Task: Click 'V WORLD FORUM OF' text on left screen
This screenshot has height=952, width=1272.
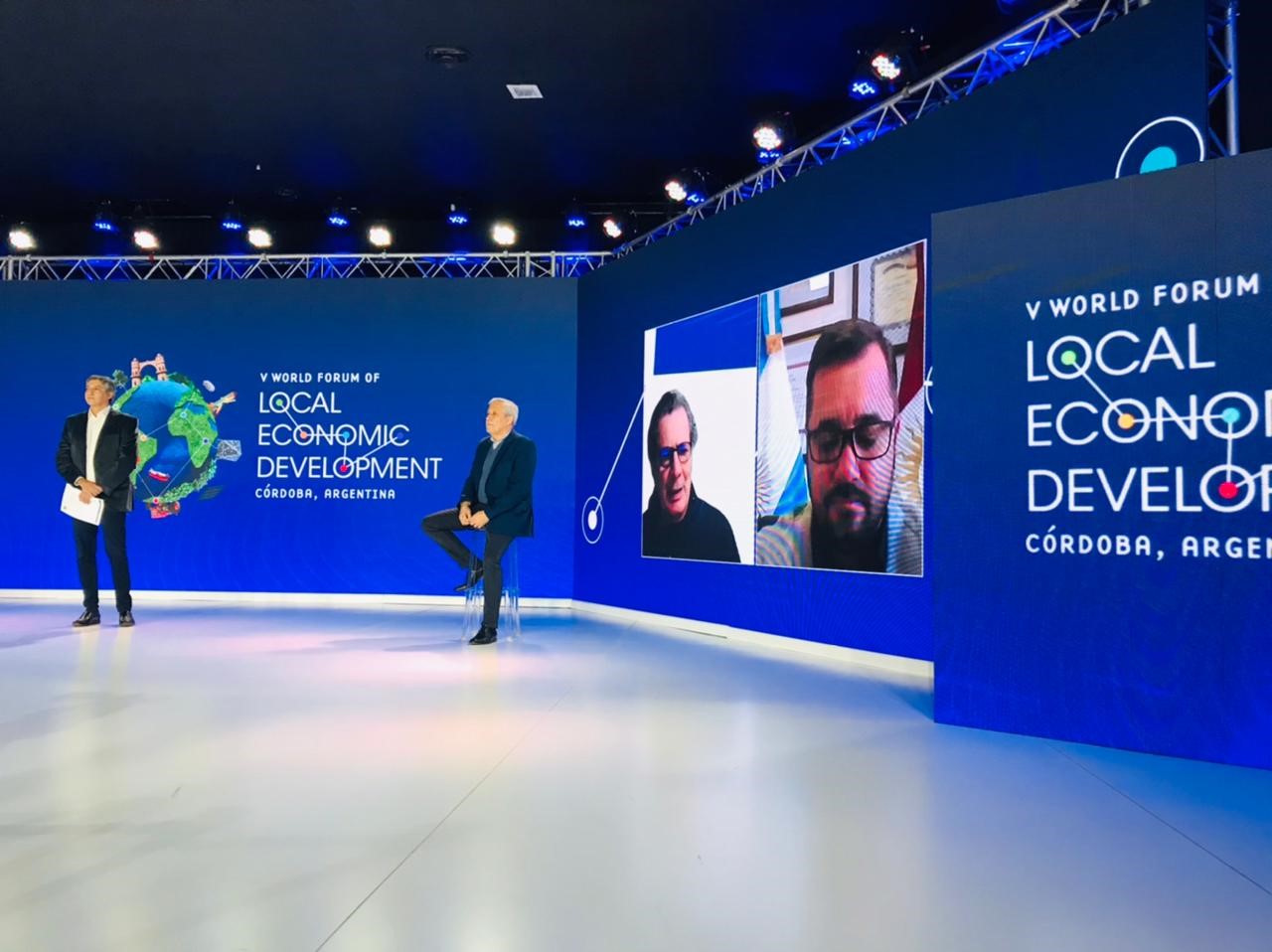Action: point(319,378)
